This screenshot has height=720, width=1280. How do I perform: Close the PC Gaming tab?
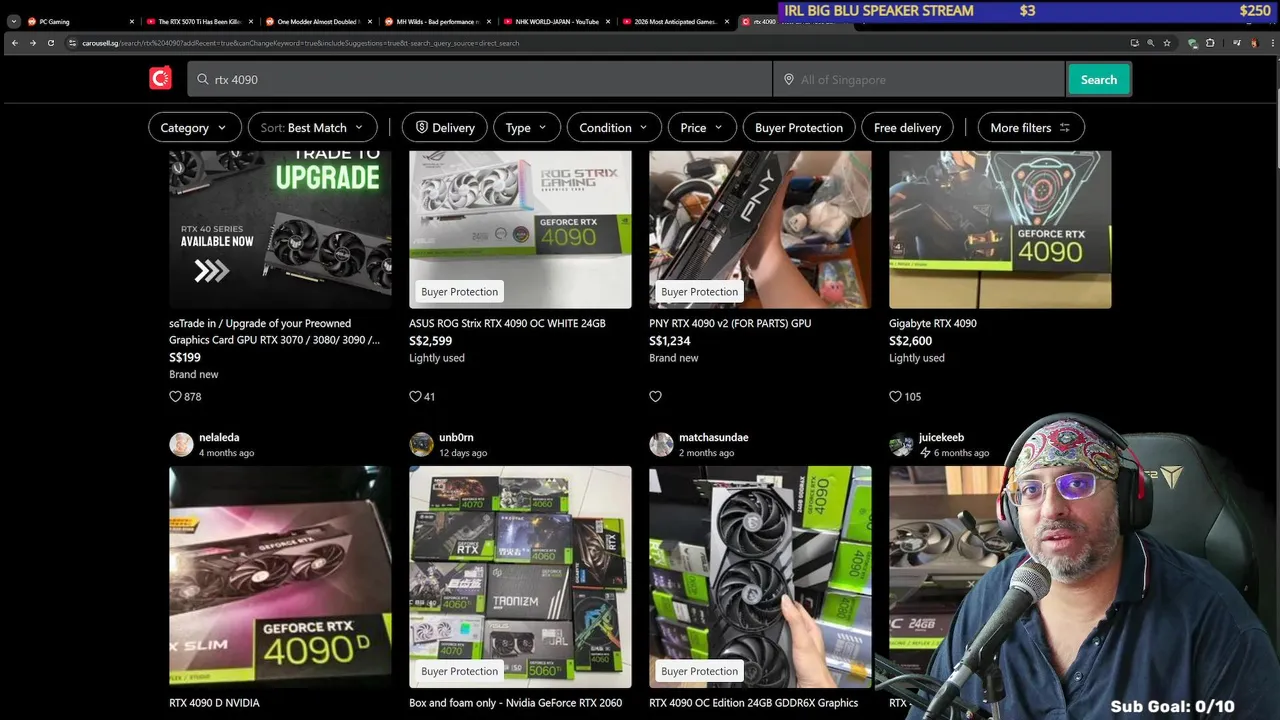(131, 21)
